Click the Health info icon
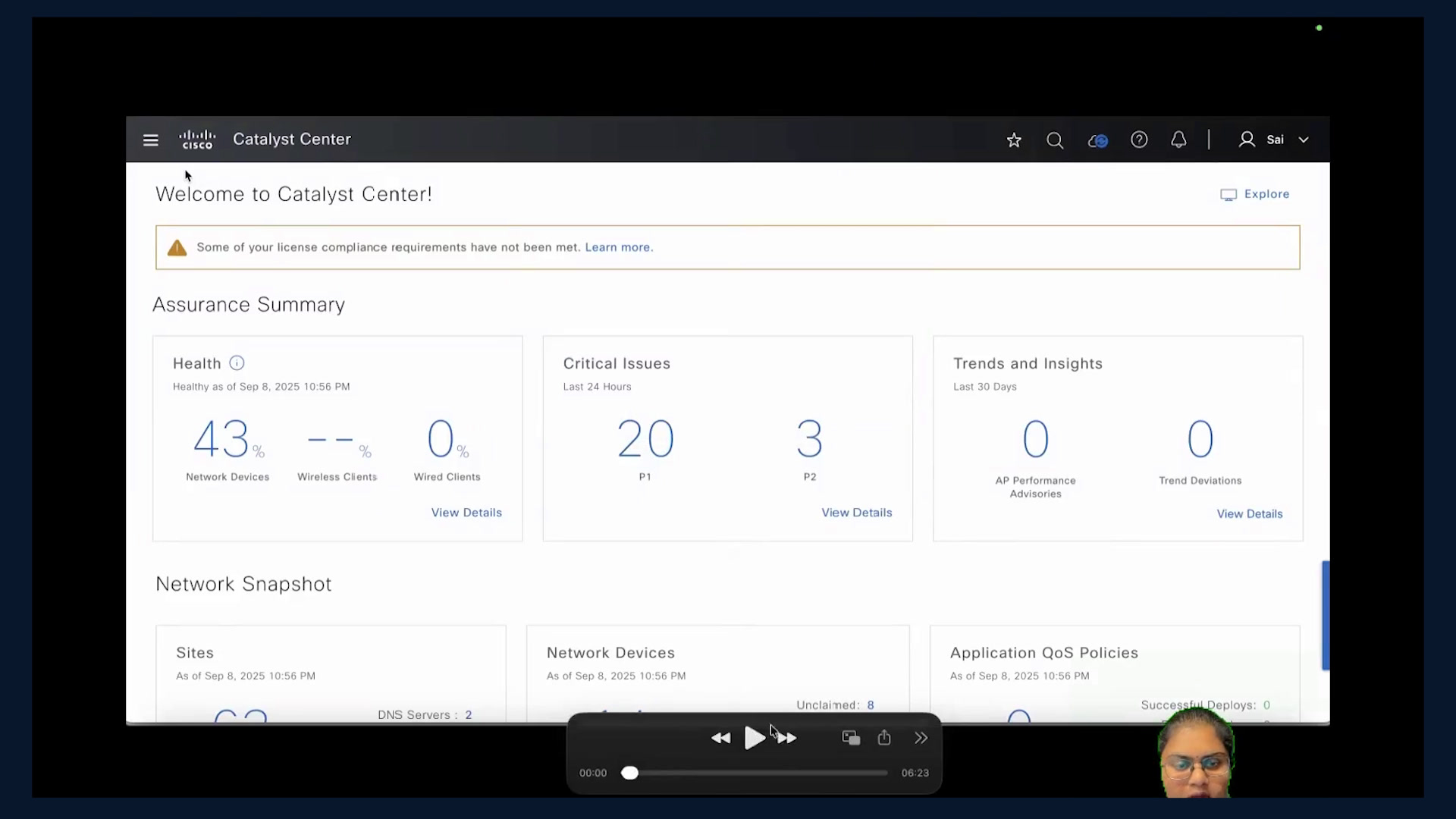 (x=237, y=363)
